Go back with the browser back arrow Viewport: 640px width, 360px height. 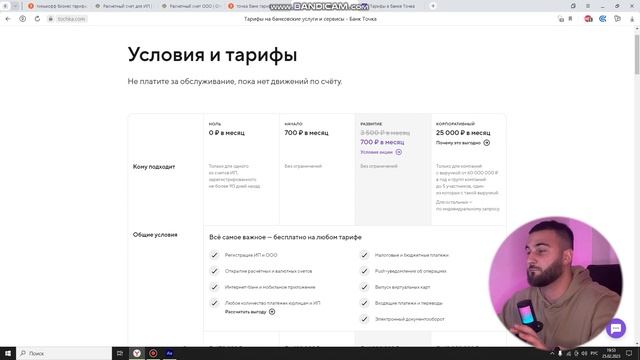point(8,19)
